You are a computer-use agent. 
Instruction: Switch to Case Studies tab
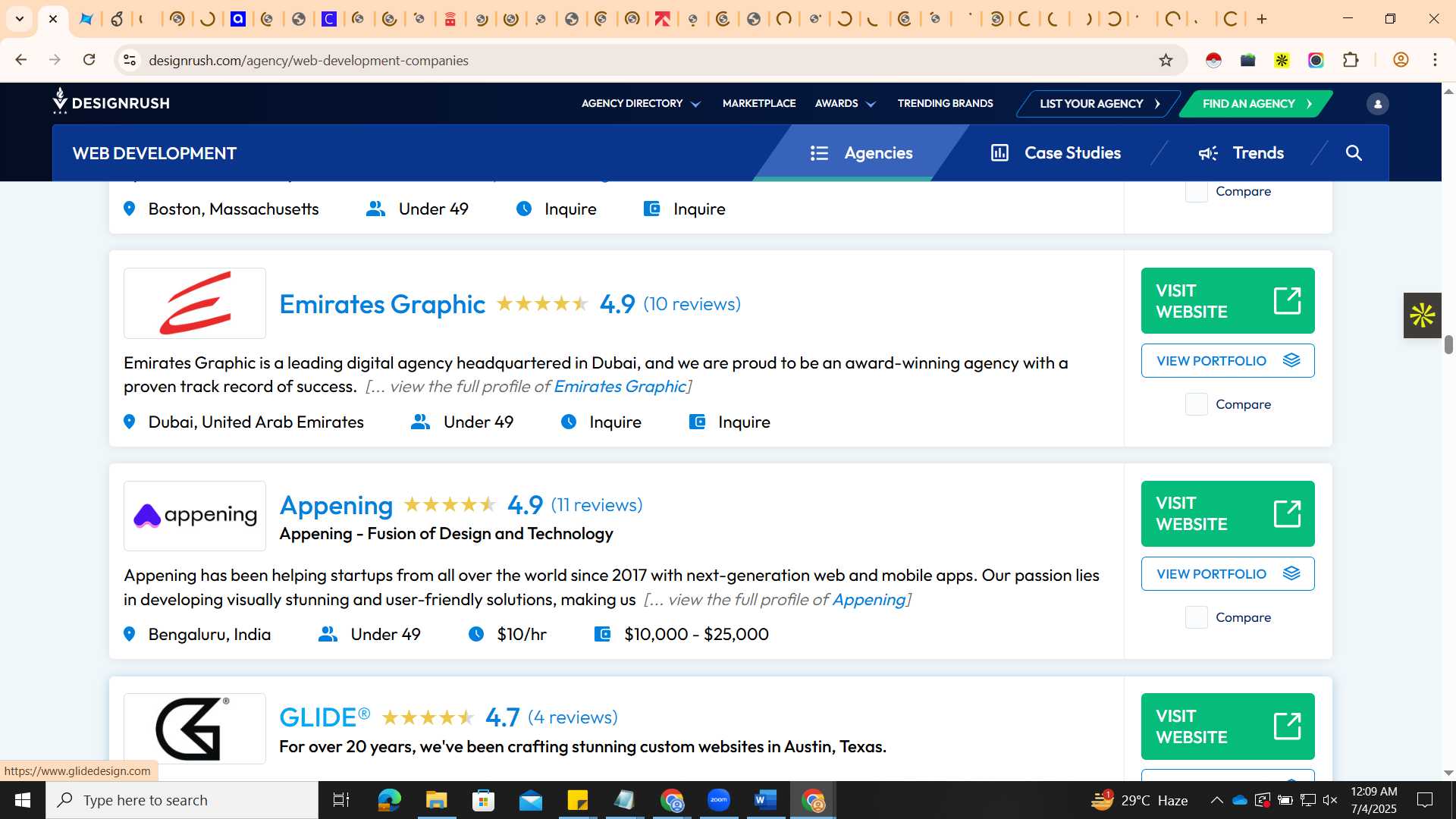coord(1056,153)
